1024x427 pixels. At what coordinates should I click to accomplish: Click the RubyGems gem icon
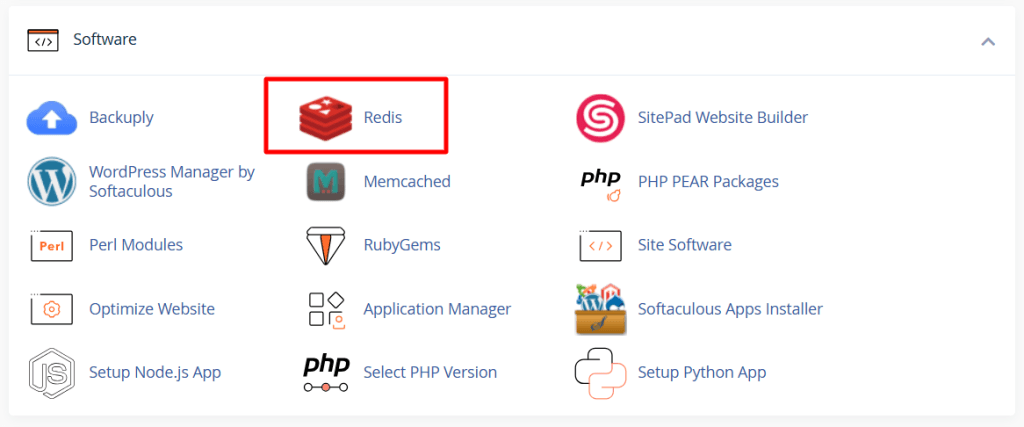(326, 245)
